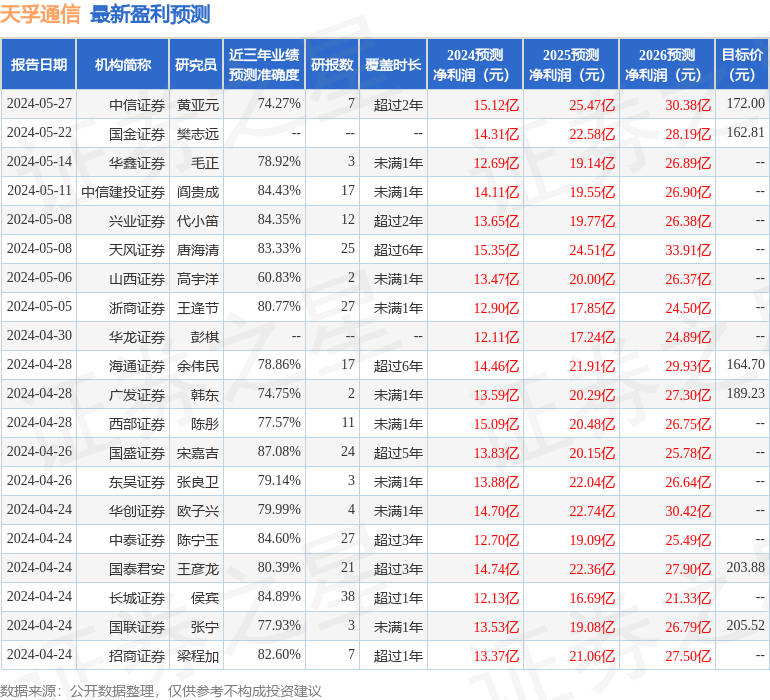Click institution 西部证券
Image resolution: width=770 pixels, height=700 pixels.
[137, 424]
